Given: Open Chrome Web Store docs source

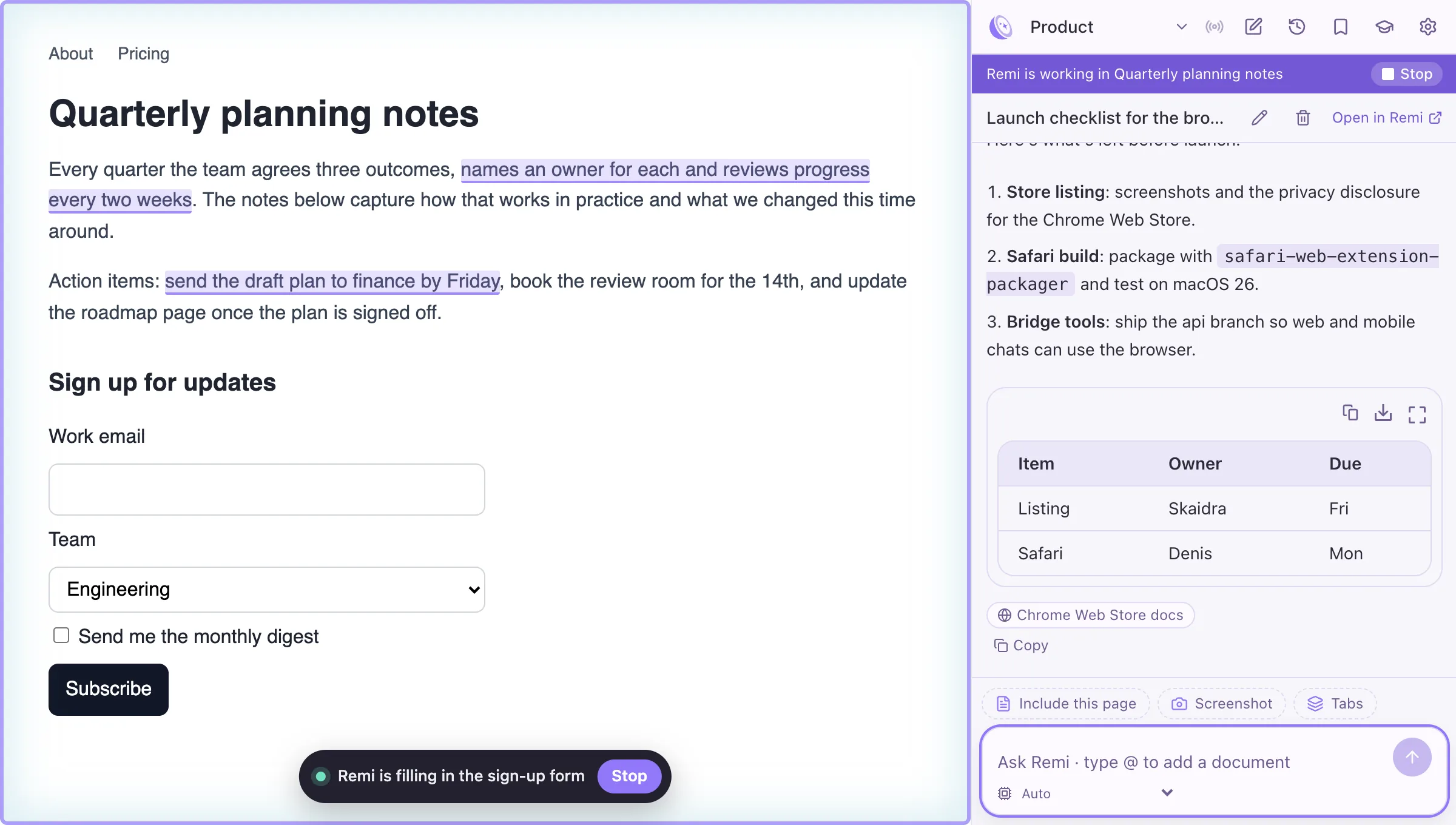Looking at the screenshot, I should (1090, 615).
